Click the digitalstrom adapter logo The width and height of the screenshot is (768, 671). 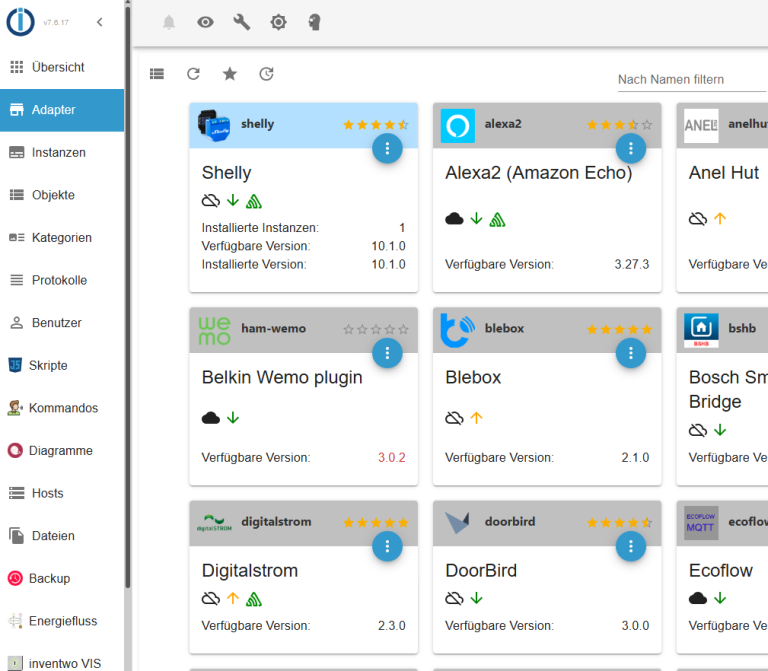pos(214,523)
